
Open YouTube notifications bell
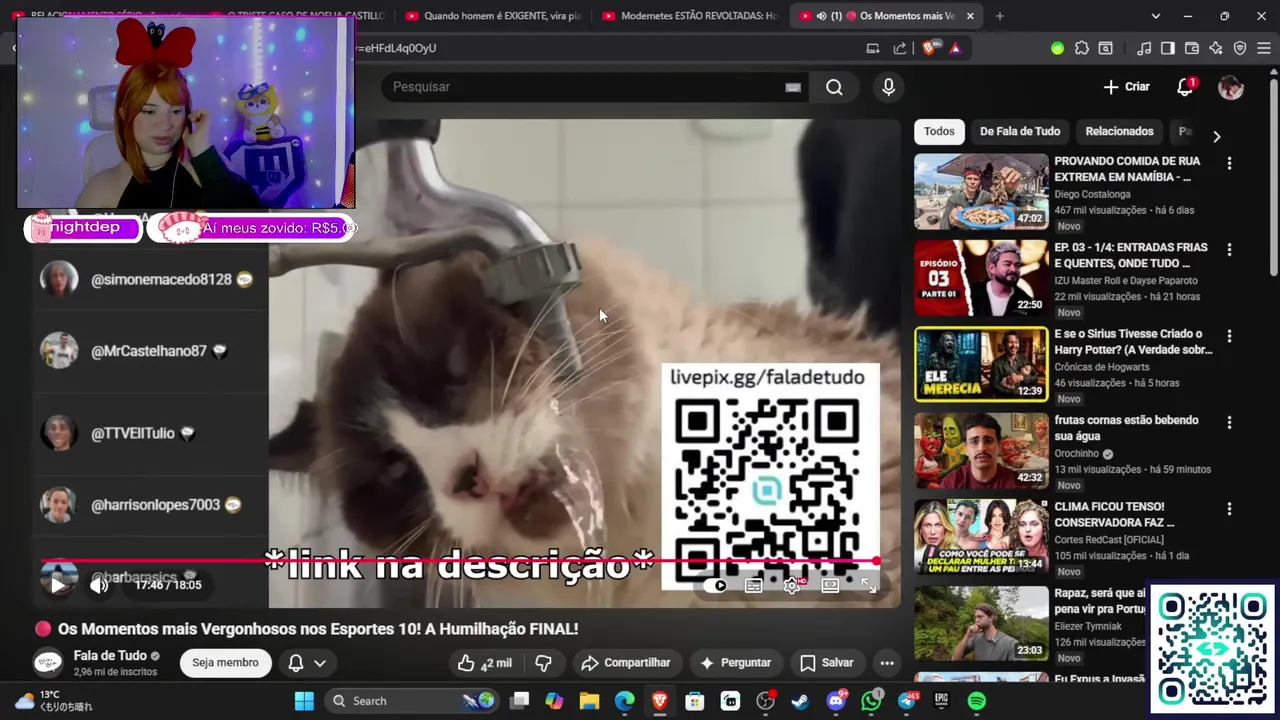pyautogui.click(x=1185, y=87)
